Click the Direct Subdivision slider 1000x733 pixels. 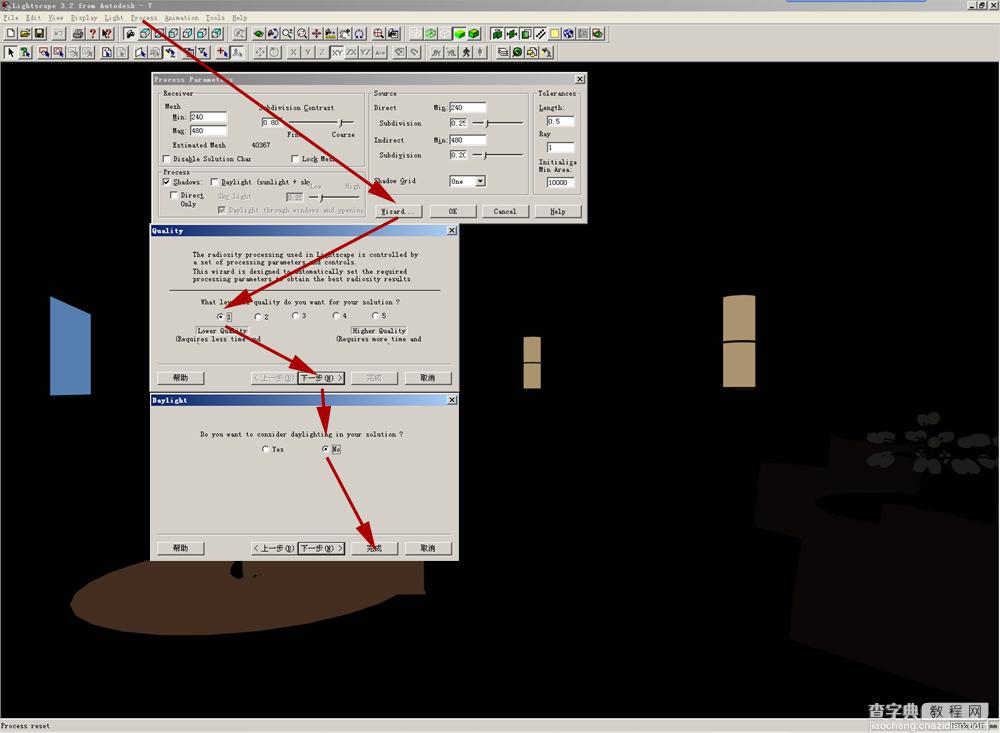point(498,122)
